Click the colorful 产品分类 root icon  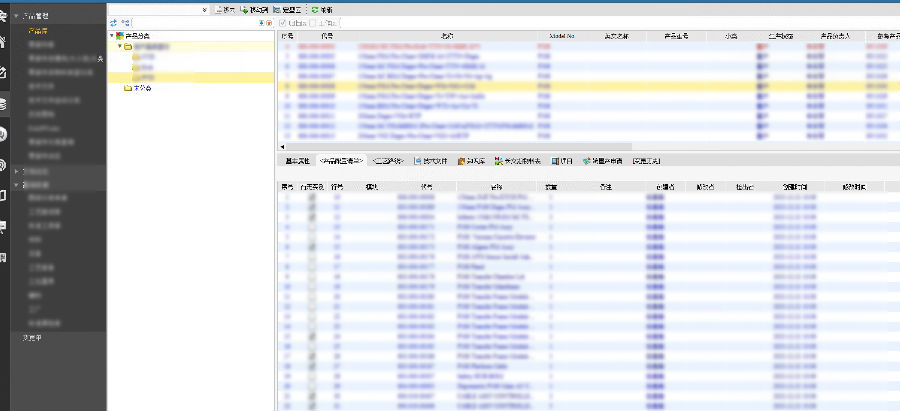click(x=119, y=36)
